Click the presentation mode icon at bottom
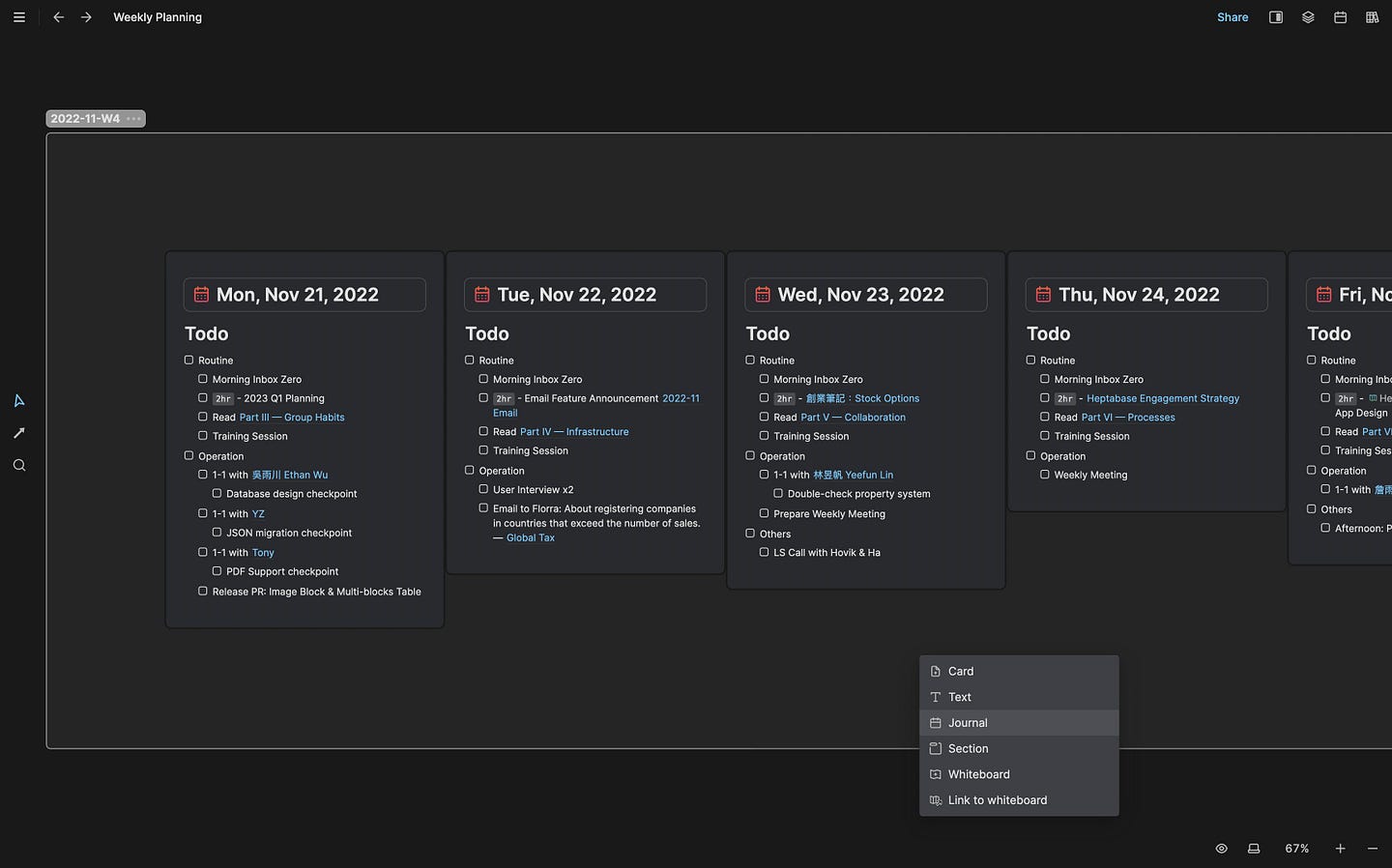The width and height of the screenshot is (1392, 868). 1254,849
